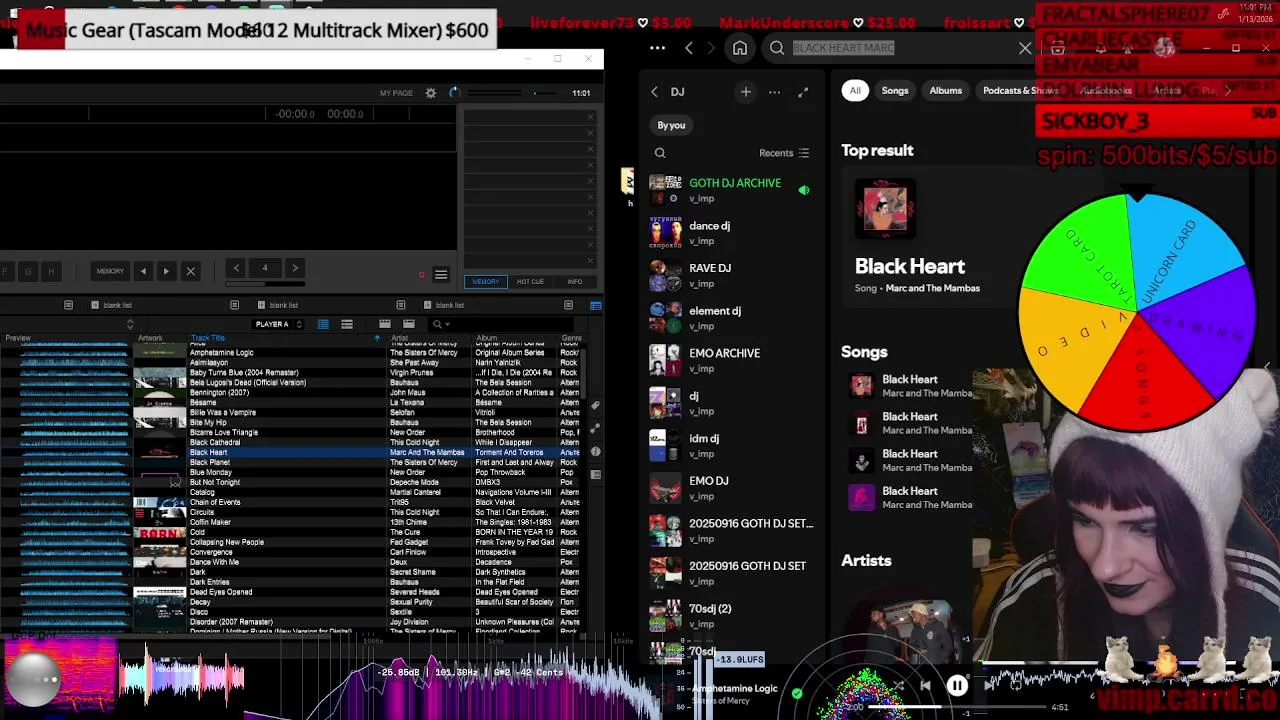Image resolution: width=1280 pixels, height=720 pixels.
Task: Open GOTH DJ ARCHIVE playlist
Action: [730, 190]
